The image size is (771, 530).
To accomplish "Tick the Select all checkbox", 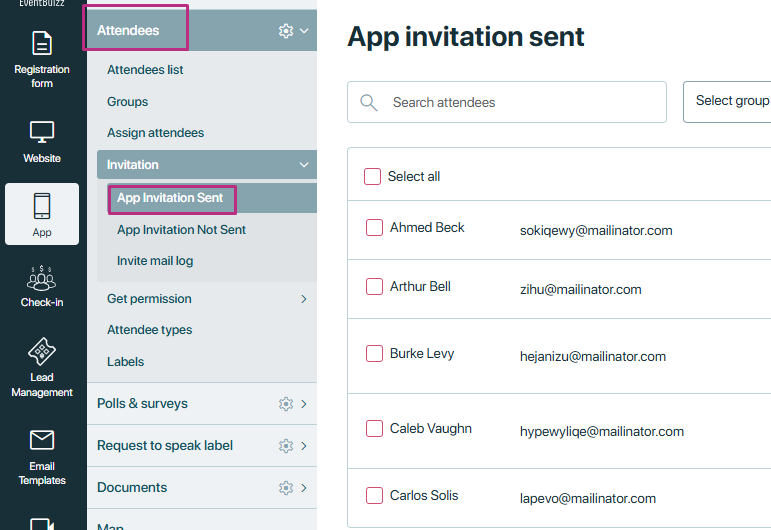I will [x=372, y=177].
